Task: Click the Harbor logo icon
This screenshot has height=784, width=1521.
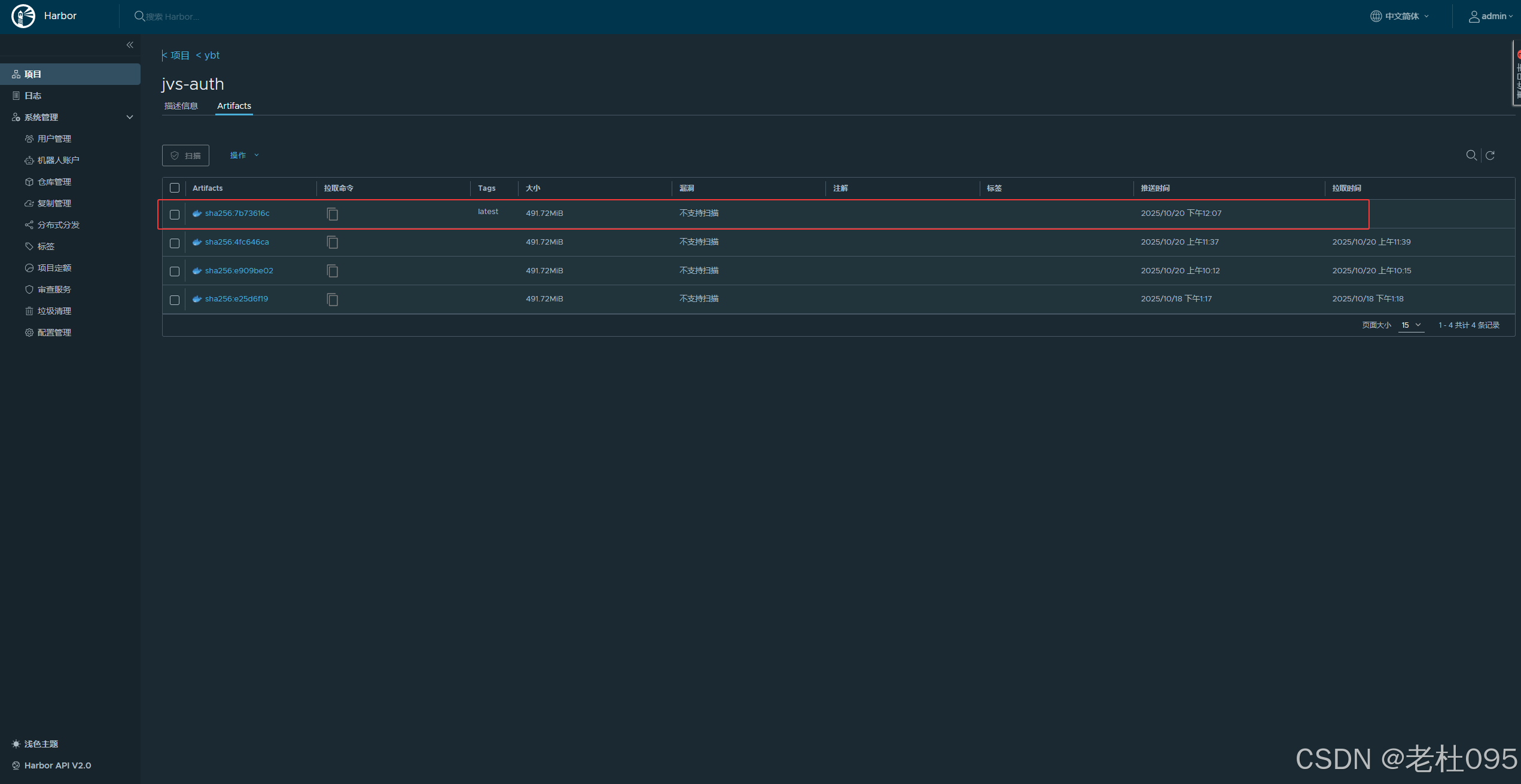Action: pos(23,16)
